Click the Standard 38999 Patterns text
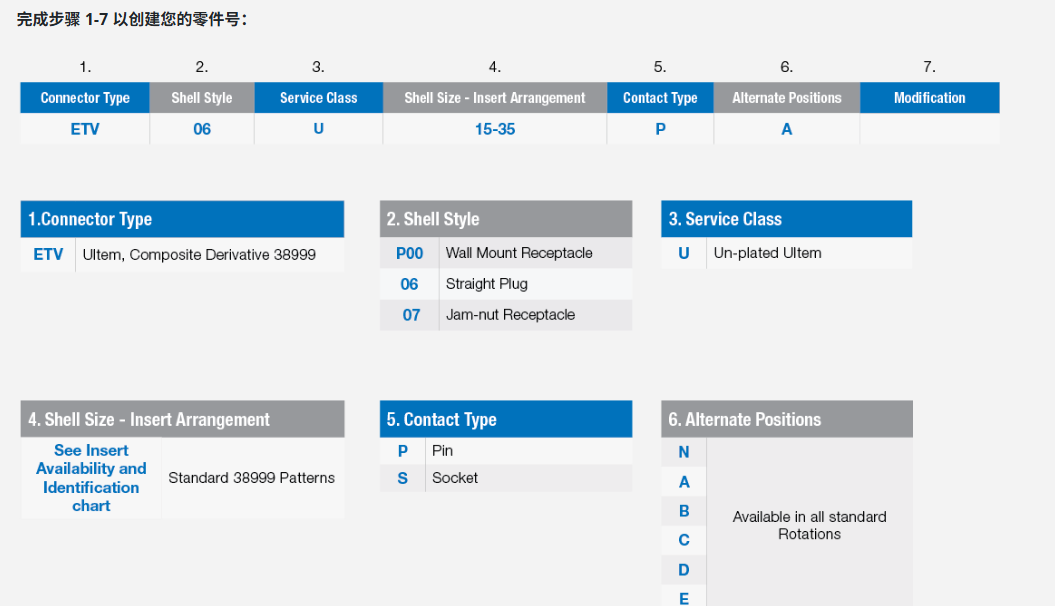Viewport: 1055px width, 606px height. point(251,478)
